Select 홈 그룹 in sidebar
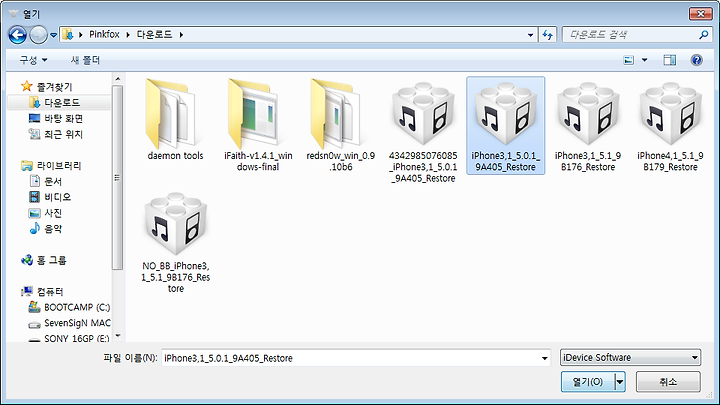 [44, 260]
